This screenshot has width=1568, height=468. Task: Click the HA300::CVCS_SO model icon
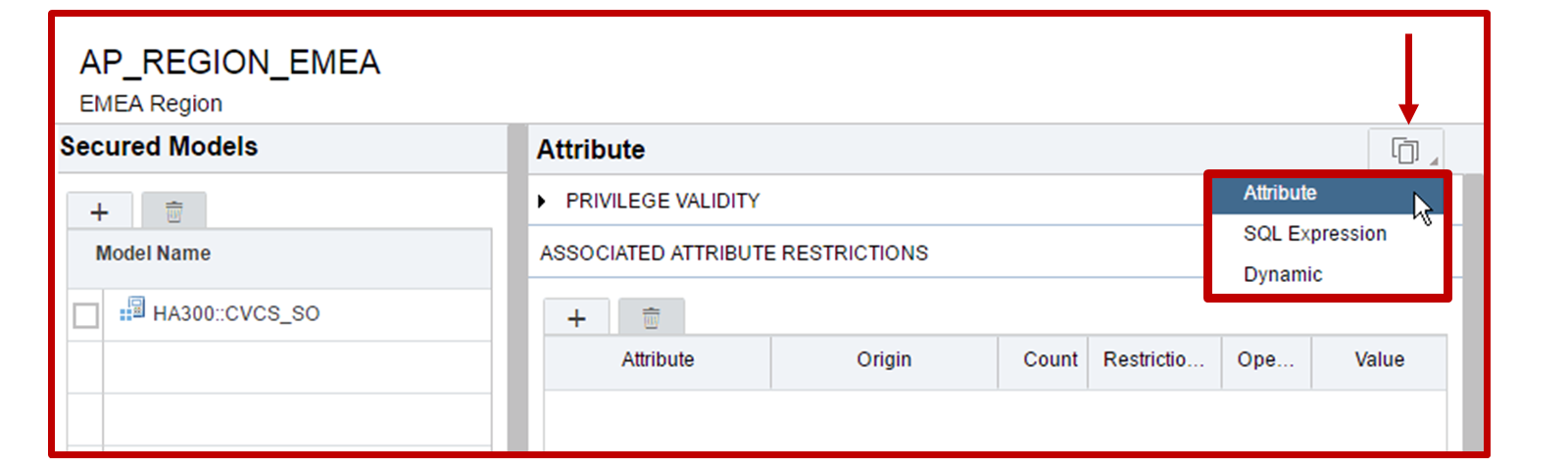point(132,310)
